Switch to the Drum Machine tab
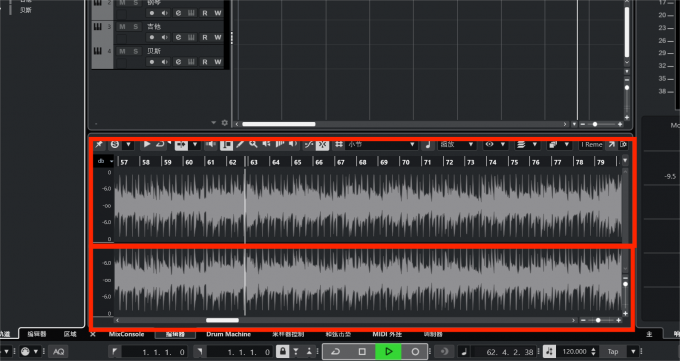Viewport: 680px width, 361px height. (x=229, y=334)
